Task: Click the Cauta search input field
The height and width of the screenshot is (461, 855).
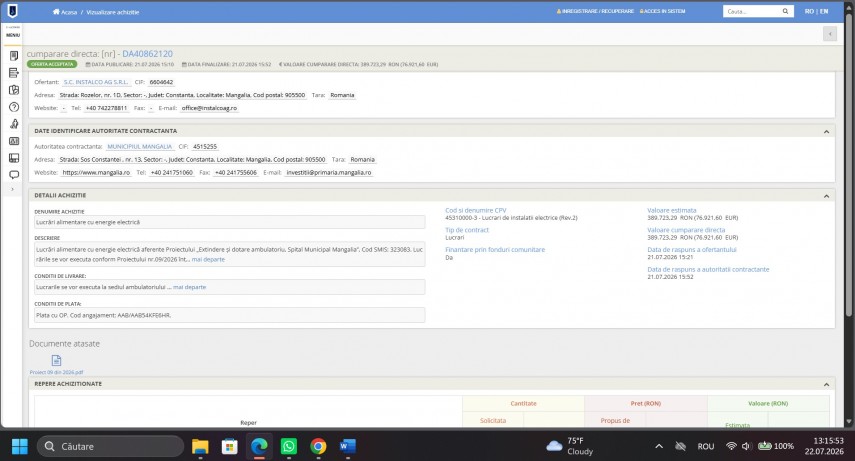Action: coord(752,11)
